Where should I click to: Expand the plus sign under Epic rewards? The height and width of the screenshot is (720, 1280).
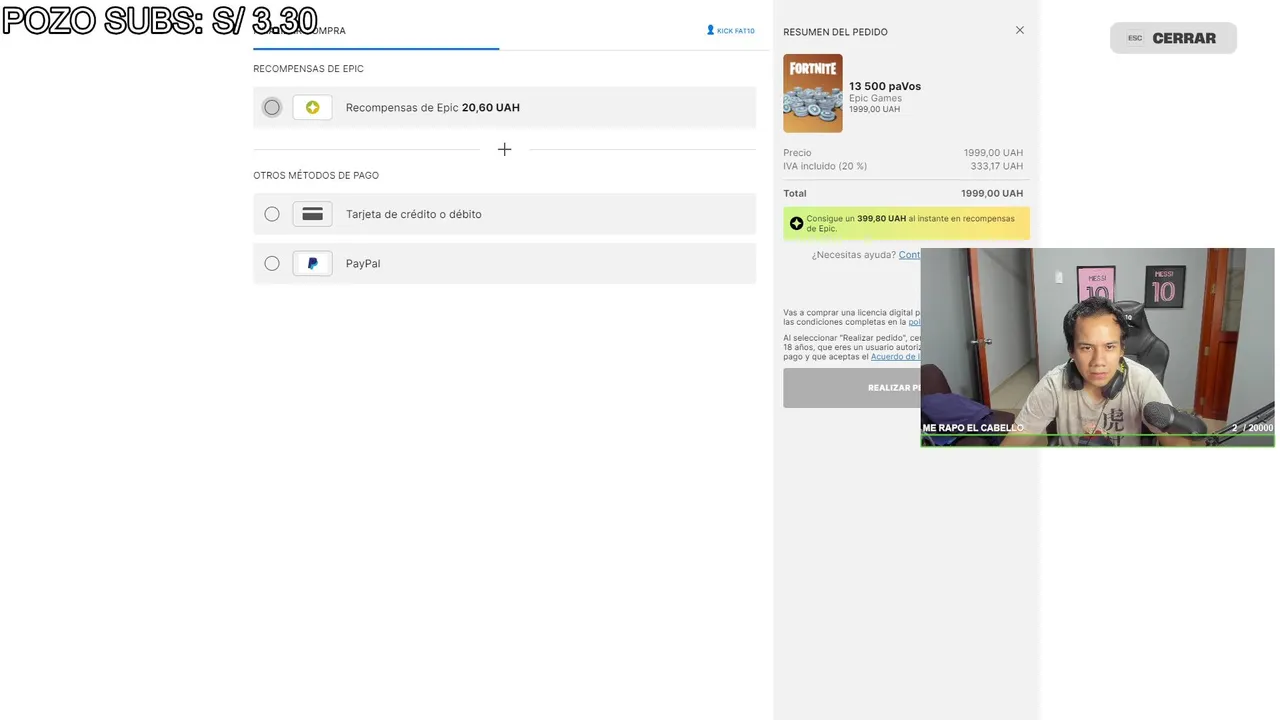[504, 149]
